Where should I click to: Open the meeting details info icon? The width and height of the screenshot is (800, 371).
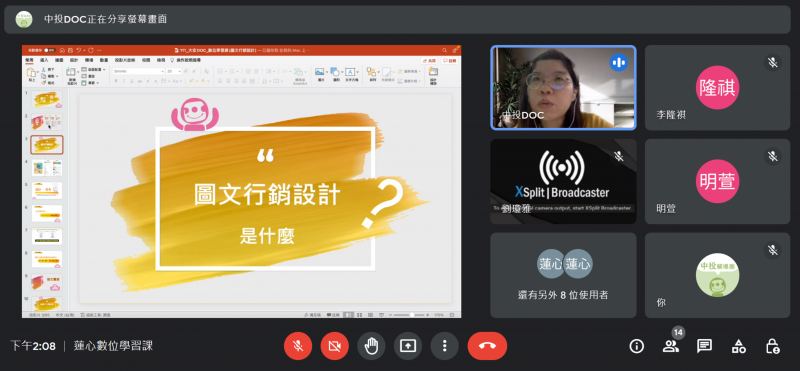click(636, 347)
